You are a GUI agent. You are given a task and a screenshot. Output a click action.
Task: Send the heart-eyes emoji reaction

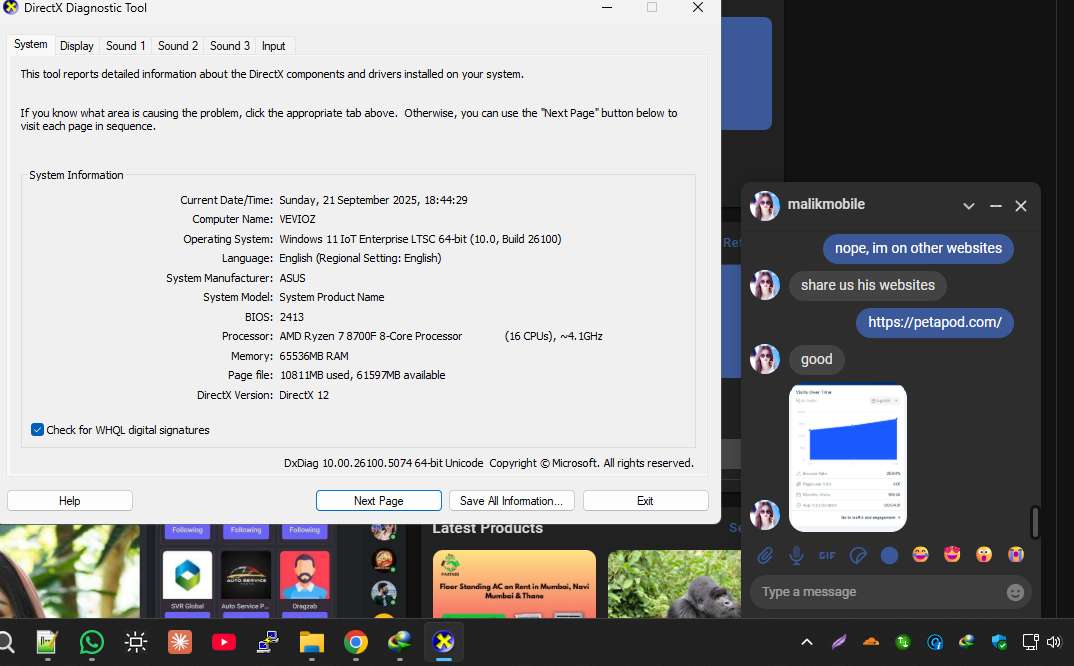pyautogui.click(x=952, y=555)
